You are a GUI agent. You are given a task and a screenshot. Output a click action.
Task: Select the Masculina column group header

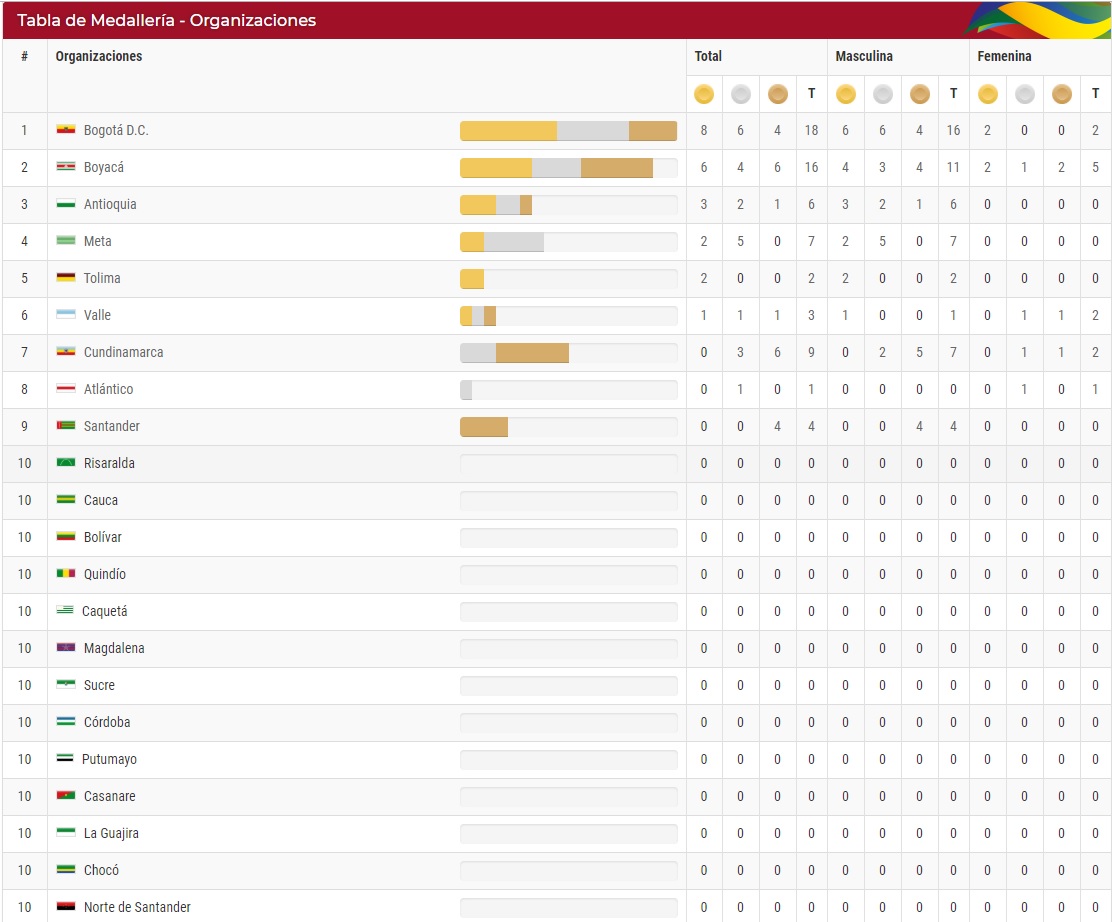(x=864, y=57)
